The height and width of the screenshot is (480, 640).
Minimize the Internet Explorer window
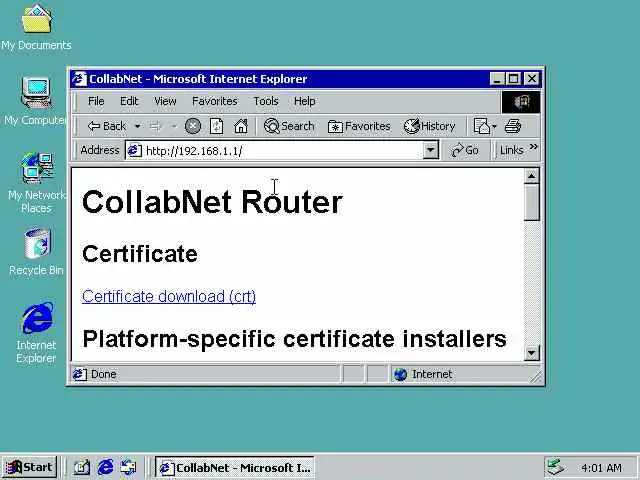coord(497,79)
